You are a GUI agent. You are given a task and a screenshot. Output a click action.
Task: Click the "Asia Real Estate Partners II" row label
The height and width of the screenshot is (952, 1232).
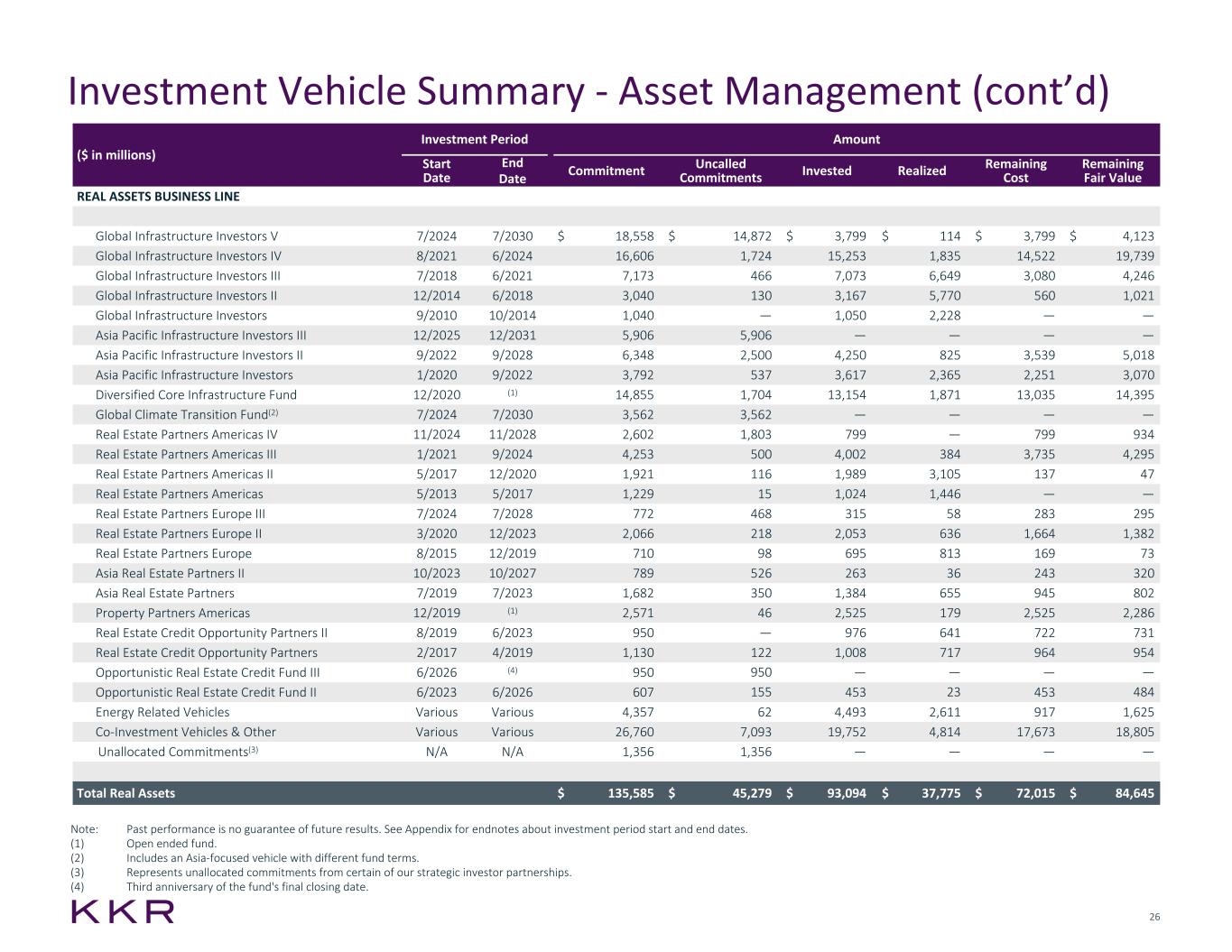tap(170, 574)
